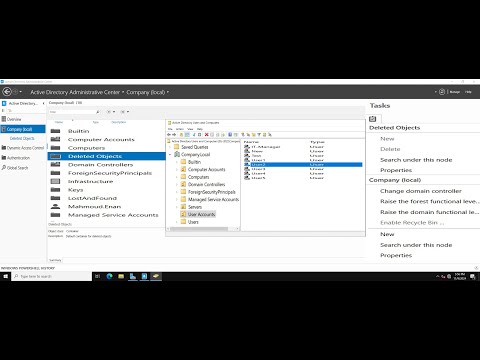Expand the Users node in the console tree
This screenshot has width=480, height=360.
point(177,222)
